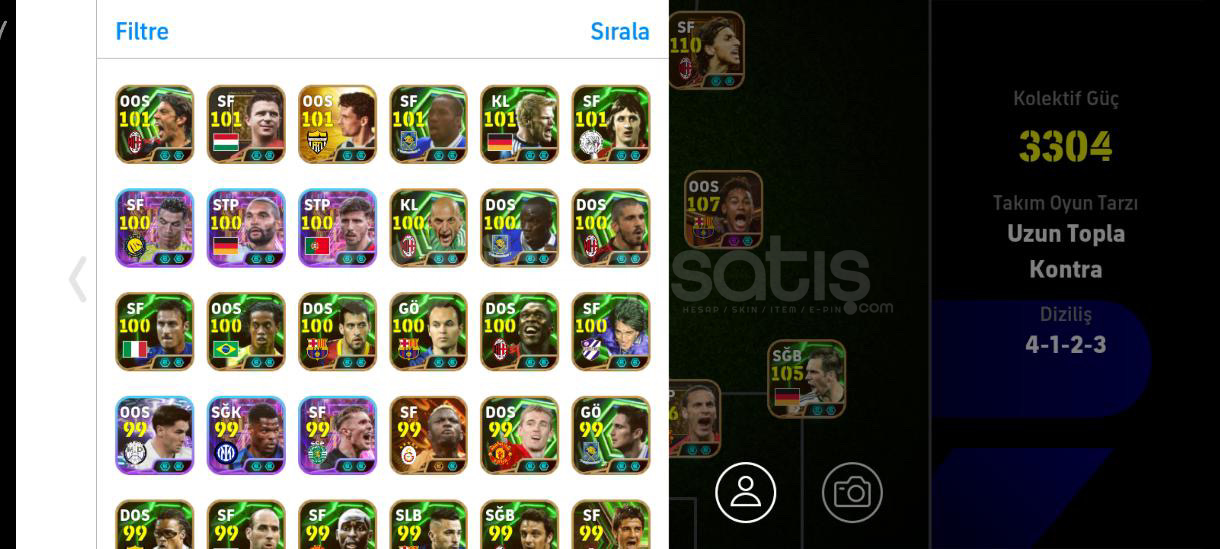Choose the SF 99 Galatasaray player card
1220x549 pixels.
click(428, 436)
